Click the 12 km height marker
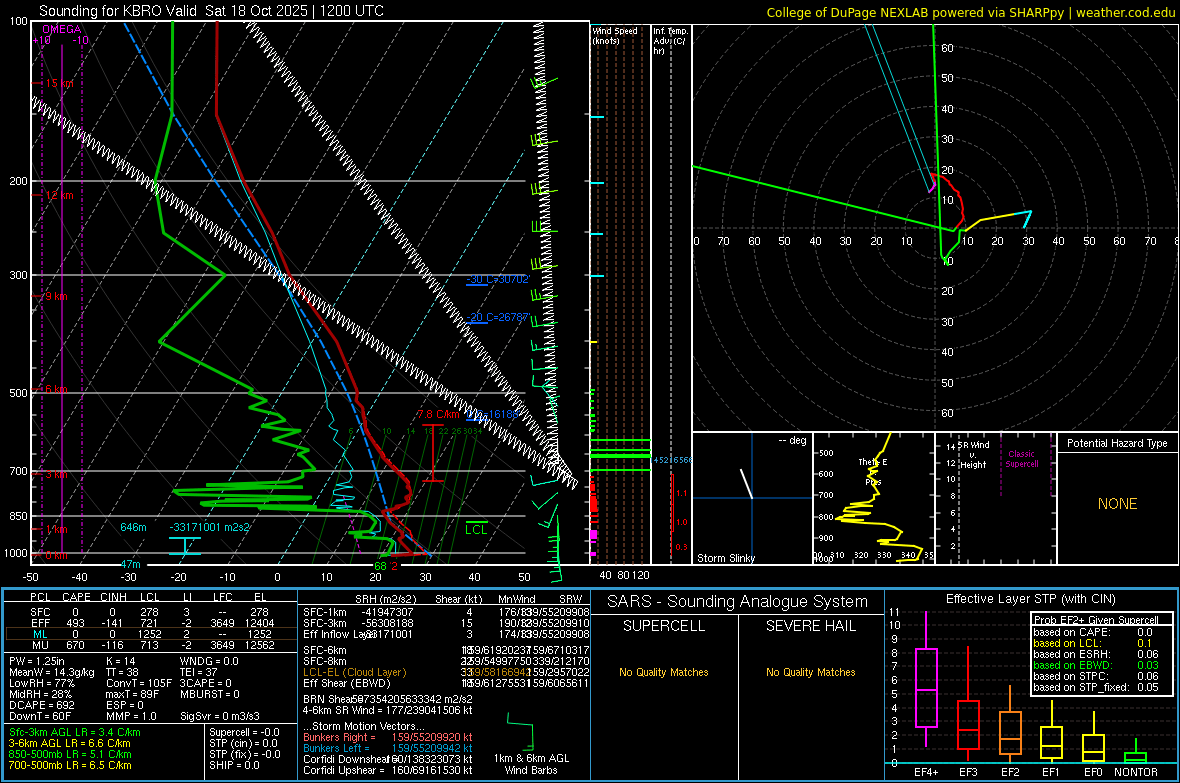This screenshot has height=783, width=1180. 59,196
